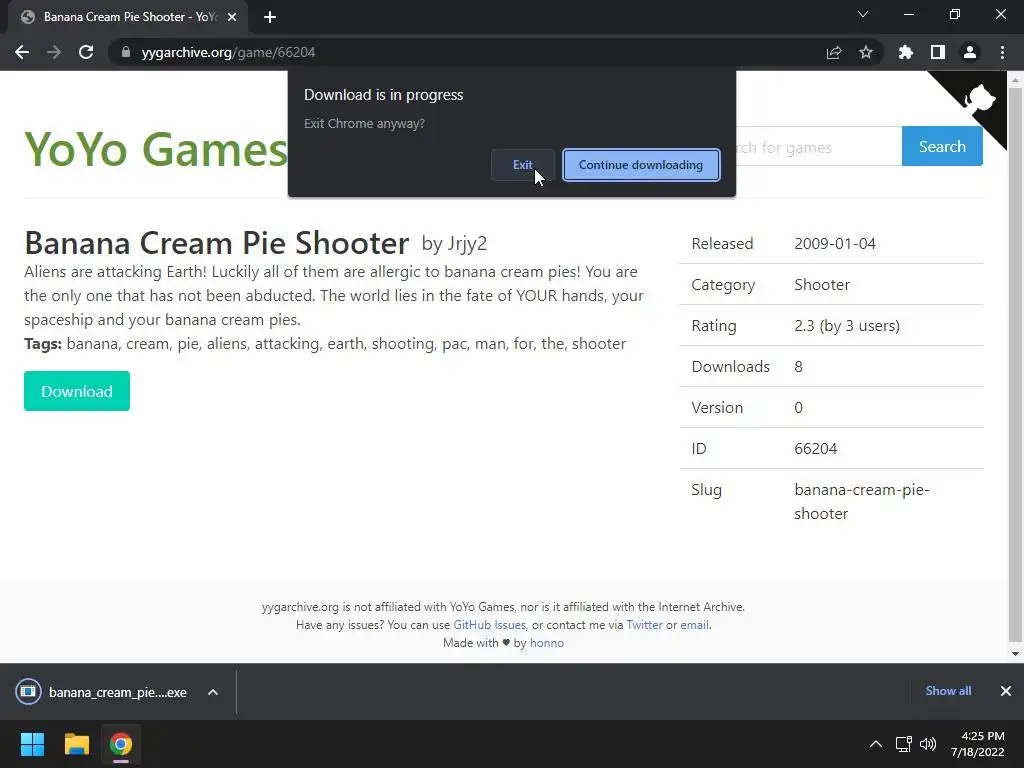Open the tab search chevron
Screen dimensions: 1024x768
tap(863, 14)
